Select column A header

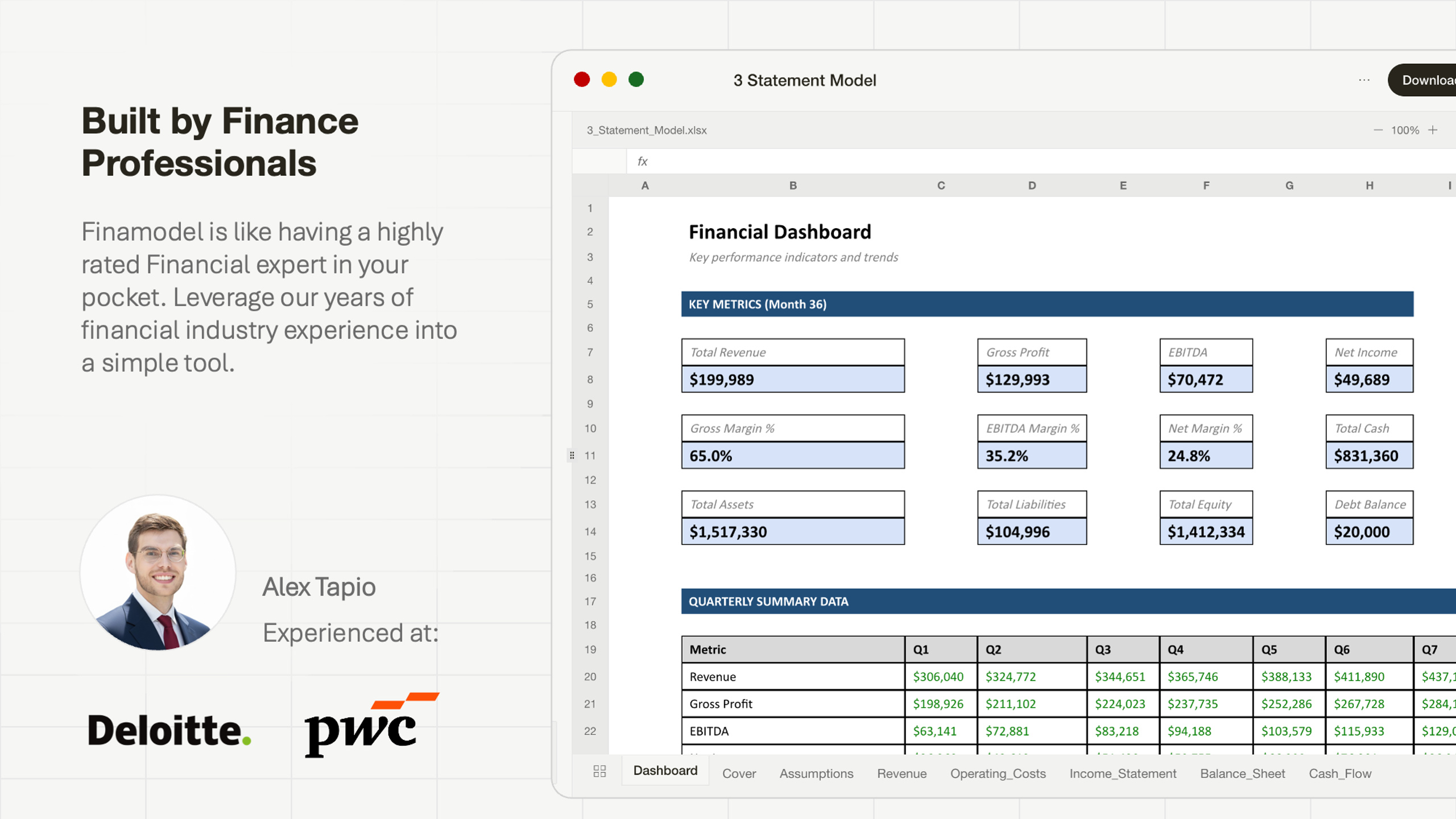[x=645, y=185]
